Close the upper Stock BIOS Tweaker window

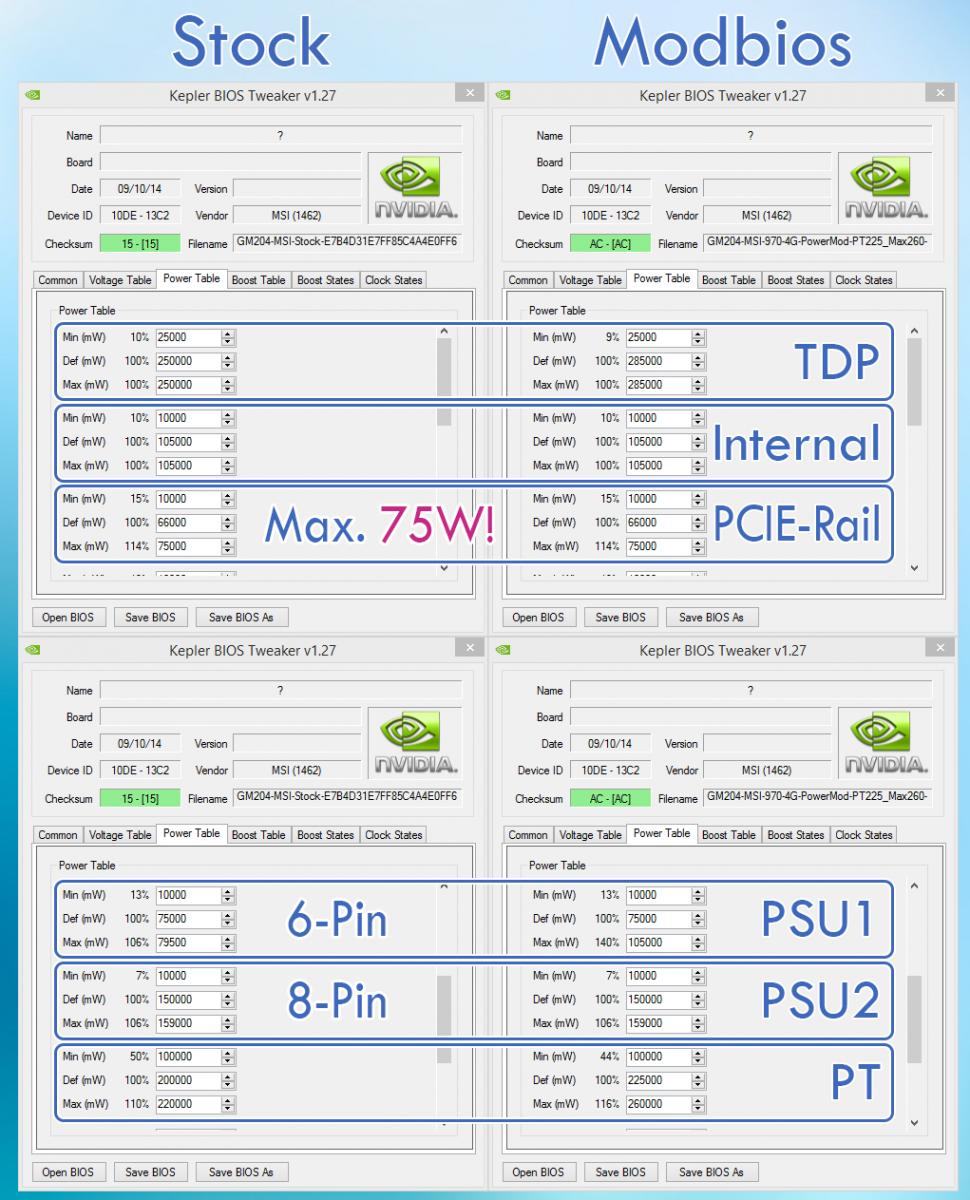point(470,93)
